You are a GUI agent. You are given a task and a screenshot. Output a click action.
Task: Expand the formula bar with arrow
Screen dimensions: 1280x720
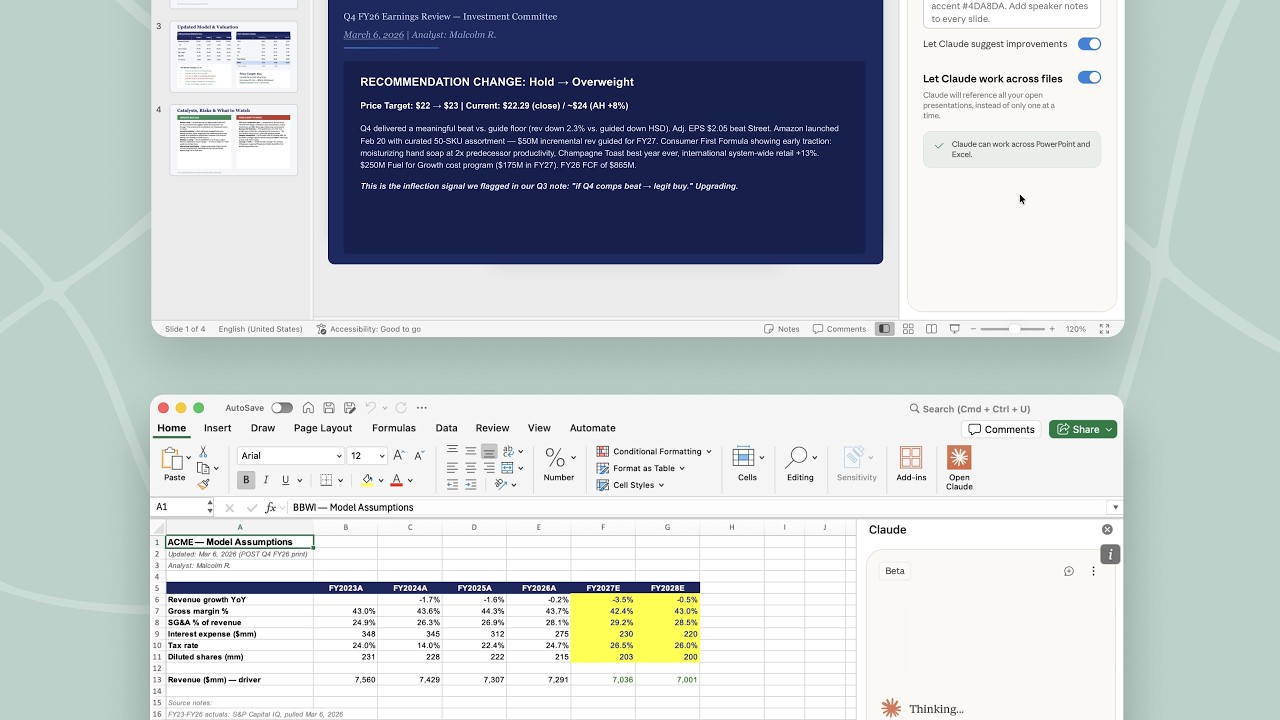tap(1114, 507)
